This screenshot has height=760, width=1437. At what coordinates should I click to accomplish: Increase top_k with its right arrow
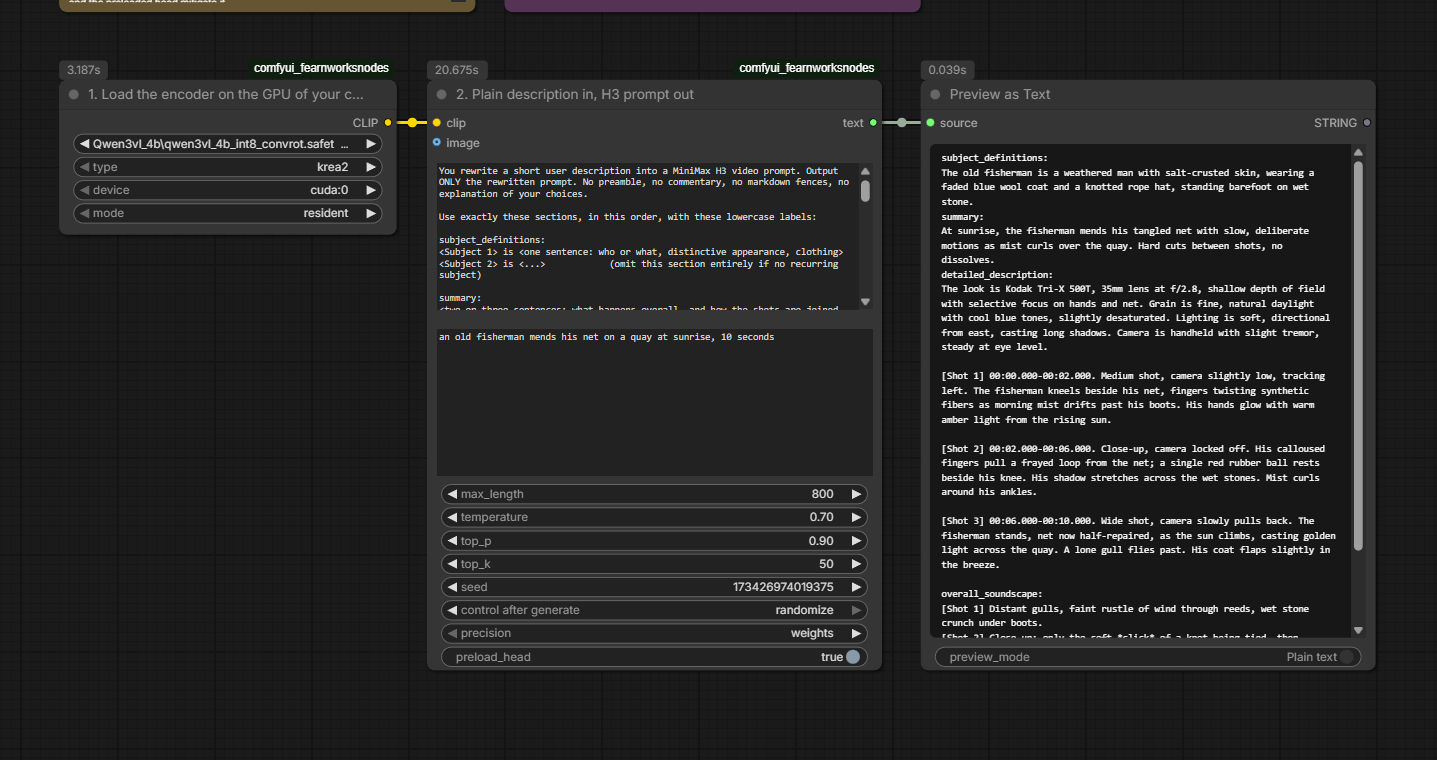[x=856, y=564]
